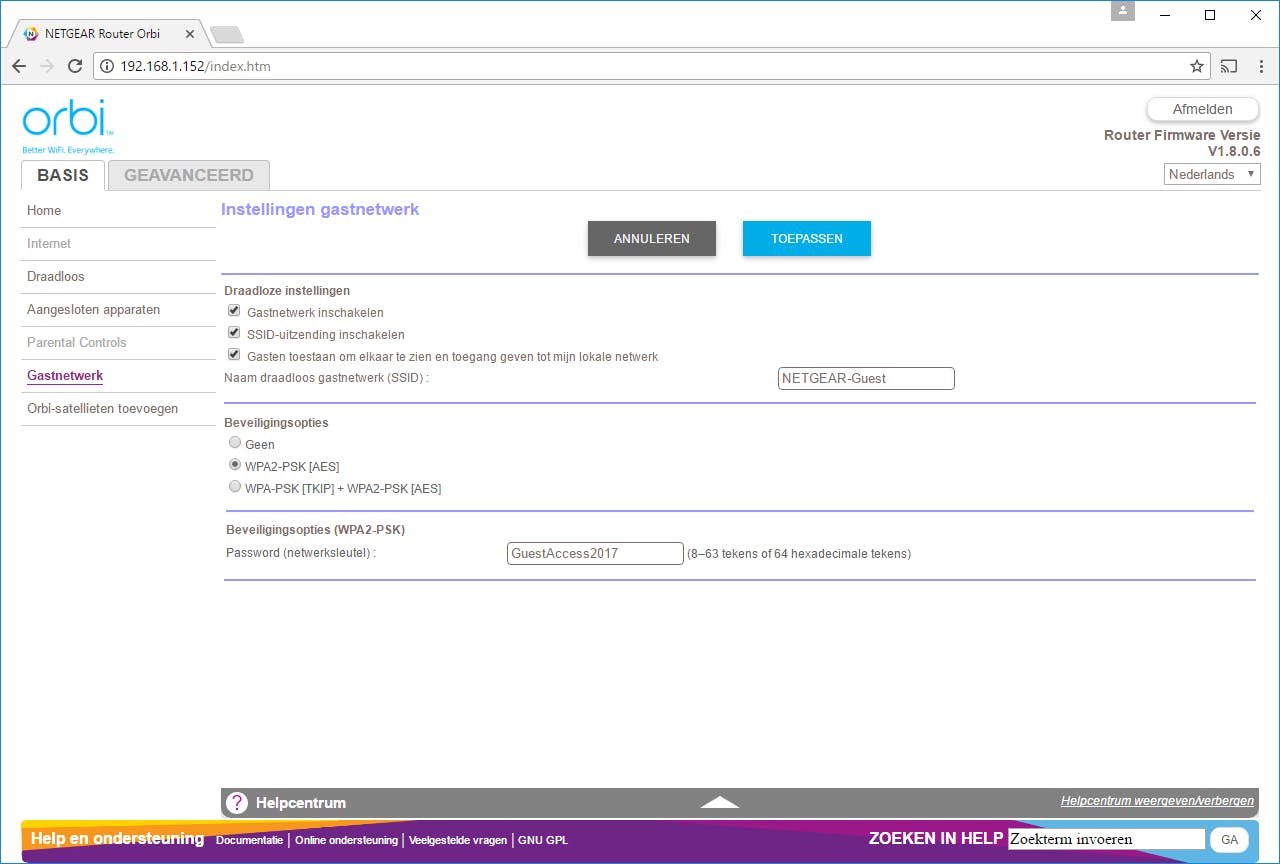
Task: Click the ANNULEREN button
Action: pos(652,239)
